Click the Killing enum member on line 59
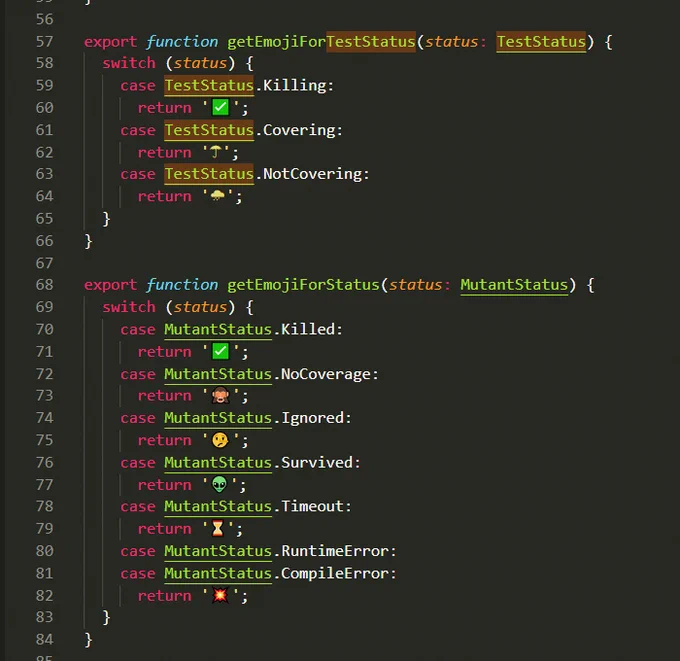 pyautogui.click(x=294, y=85)
